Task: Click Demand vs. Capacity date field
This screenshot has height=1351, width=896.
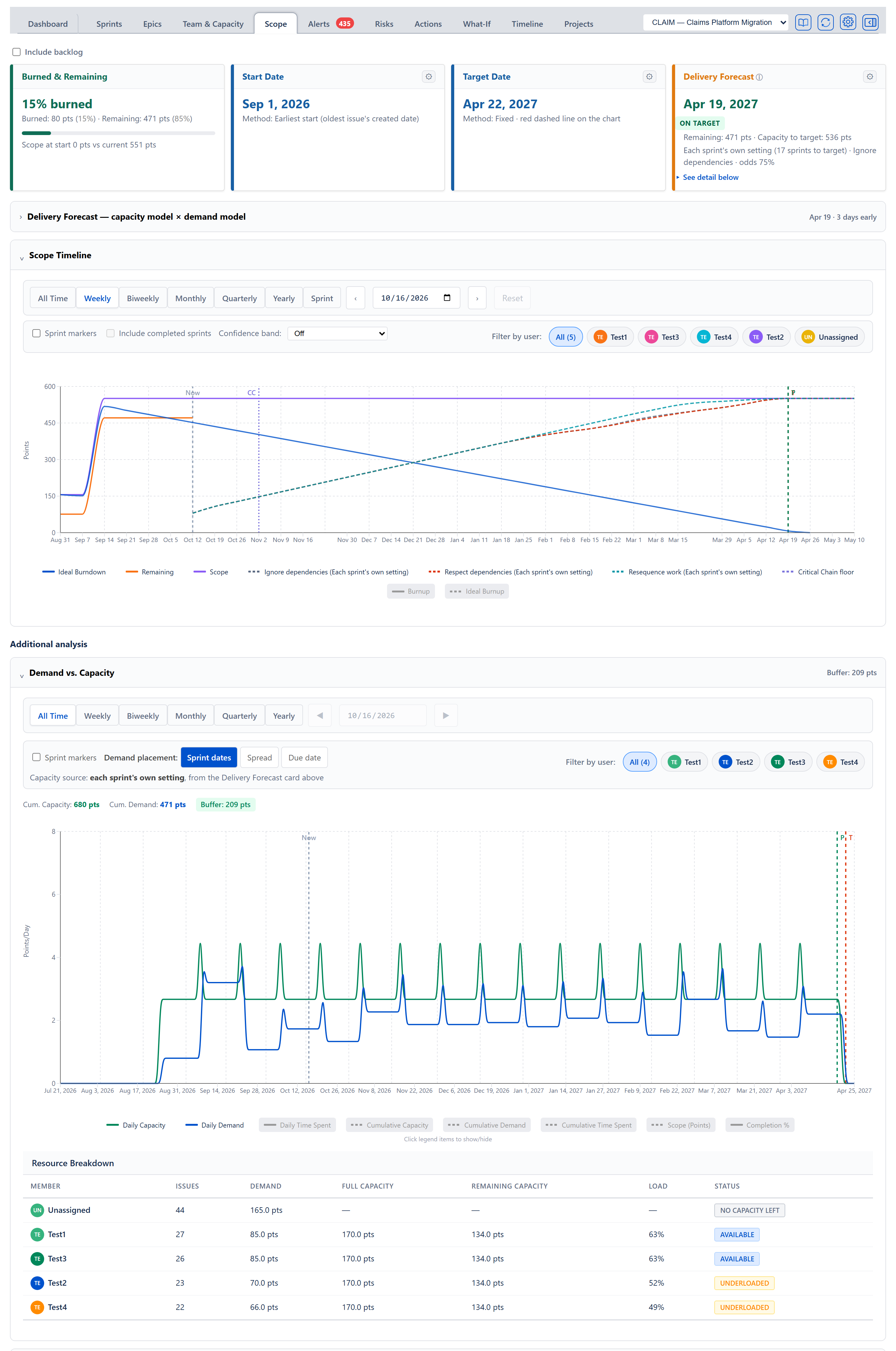Action: [382, 716]
